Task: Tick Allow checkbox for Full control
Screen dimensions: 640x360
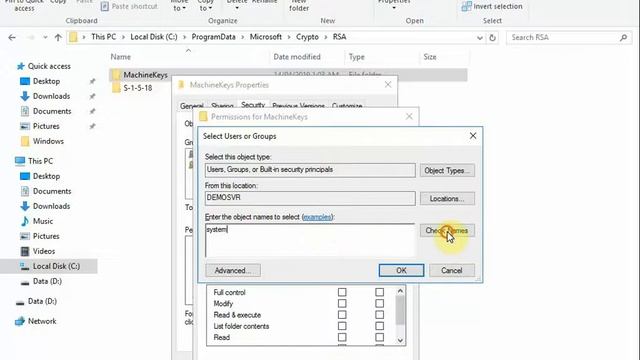Action: pos(342,292)
